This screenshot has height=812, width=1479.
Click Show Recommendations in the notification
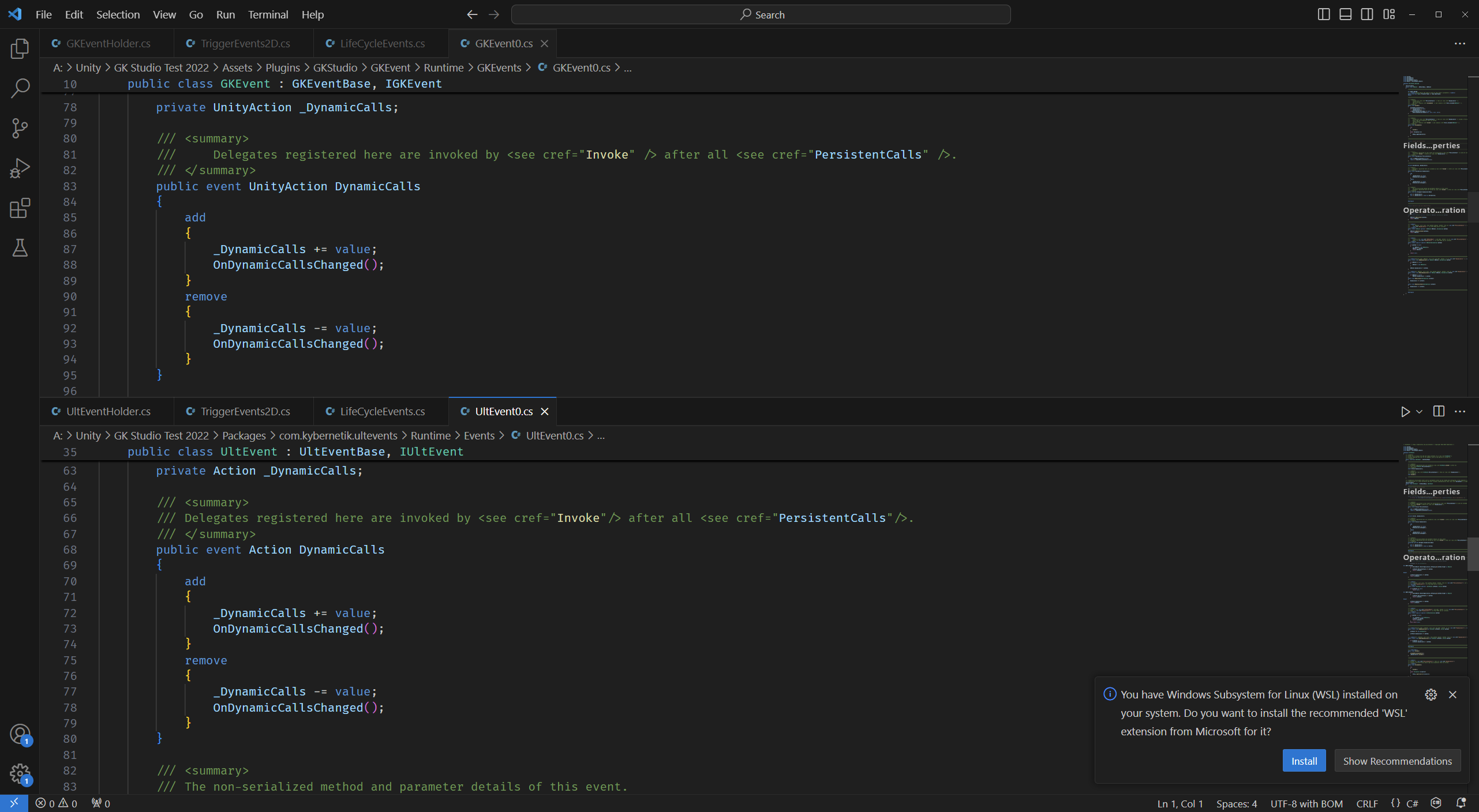(1397, 761)
